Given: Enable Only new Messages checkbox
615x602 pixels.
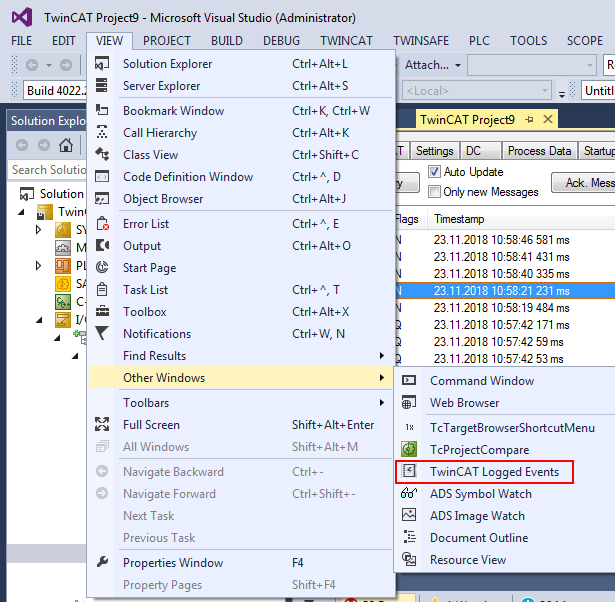Looking at the screenshot, I should pyautogui.click(x=434, y=192).
